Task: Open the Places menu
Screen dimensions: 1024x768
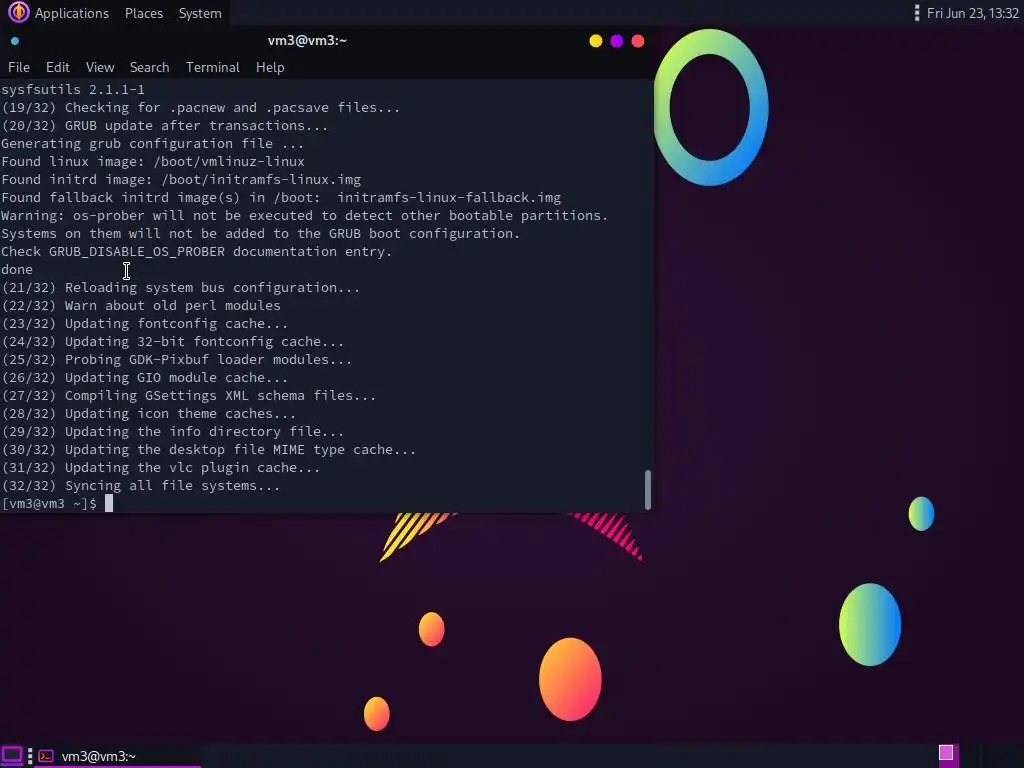Action: pyautogui.click(x=144, y=13)
